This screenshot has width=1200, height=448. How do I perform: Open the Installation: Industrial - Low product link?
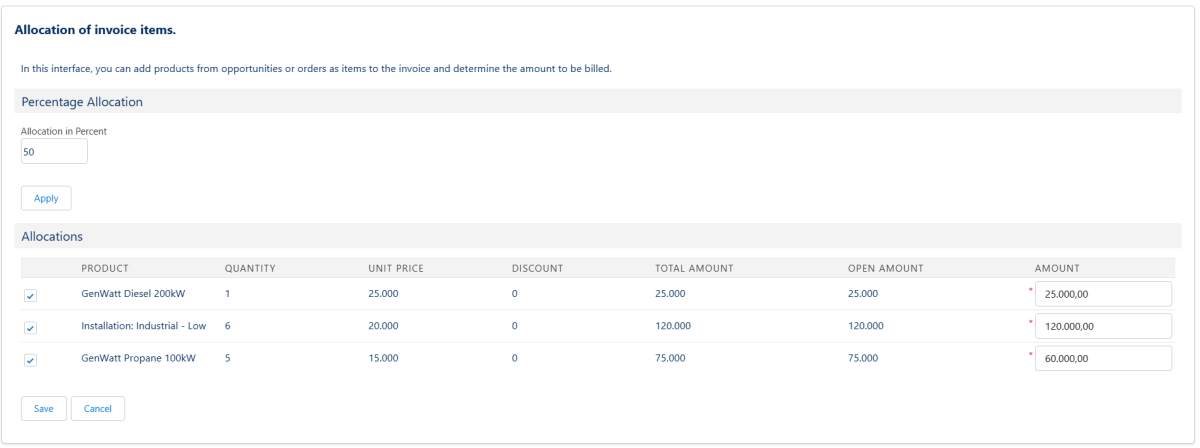click(143, 326)
